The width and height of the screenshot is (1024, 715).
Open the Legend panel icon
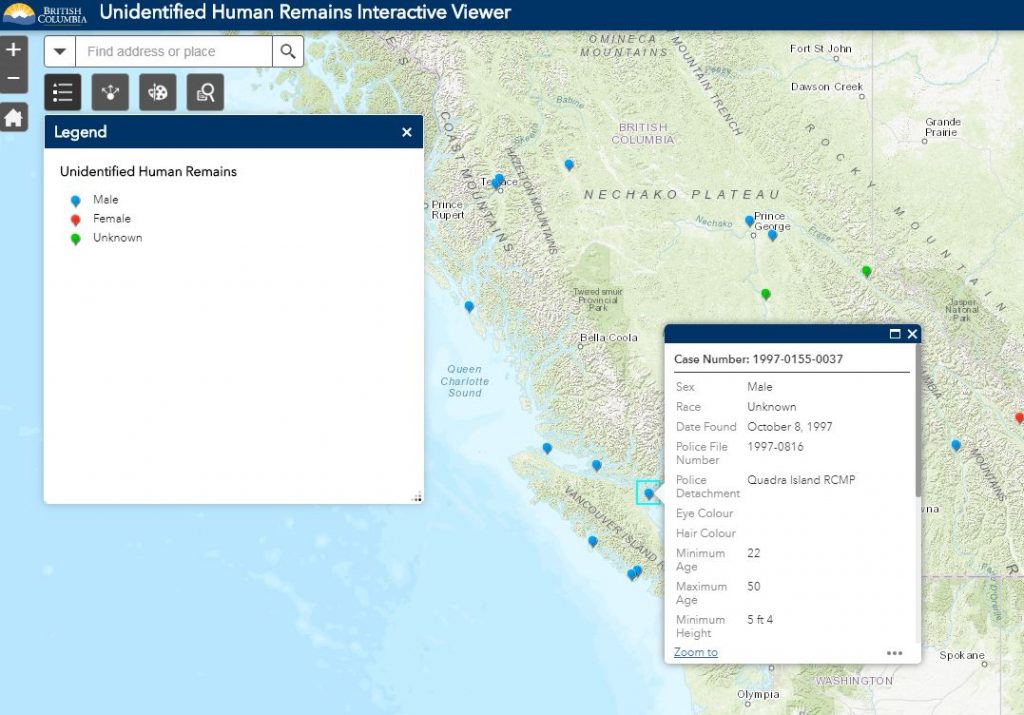coord(62,91)
